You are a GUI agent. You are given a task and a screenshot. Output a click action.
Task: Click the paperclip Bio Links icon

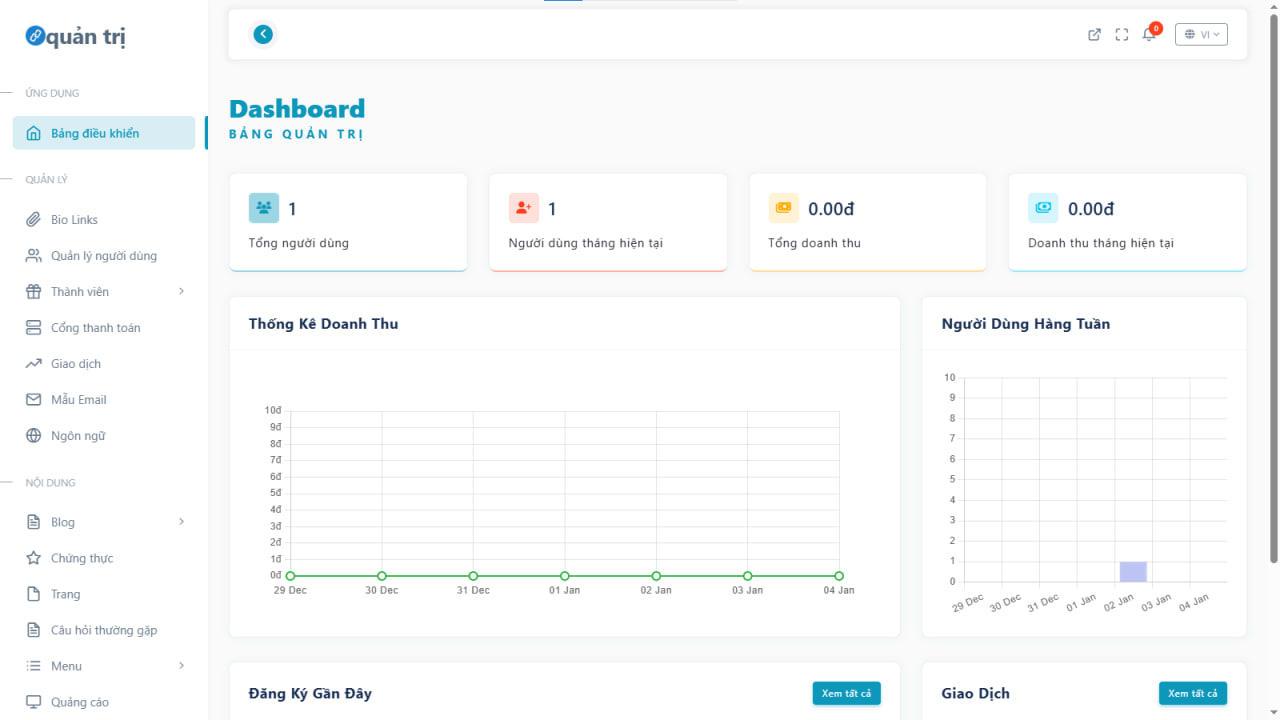(x=34, y=220)
